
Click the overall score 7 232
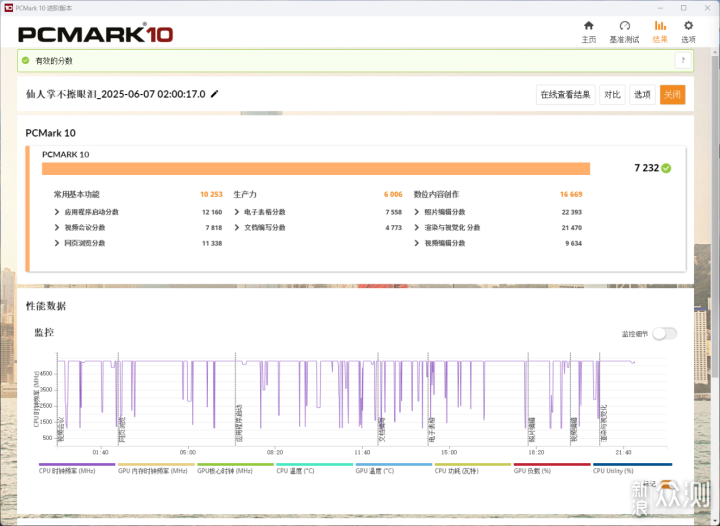point(647,168)
